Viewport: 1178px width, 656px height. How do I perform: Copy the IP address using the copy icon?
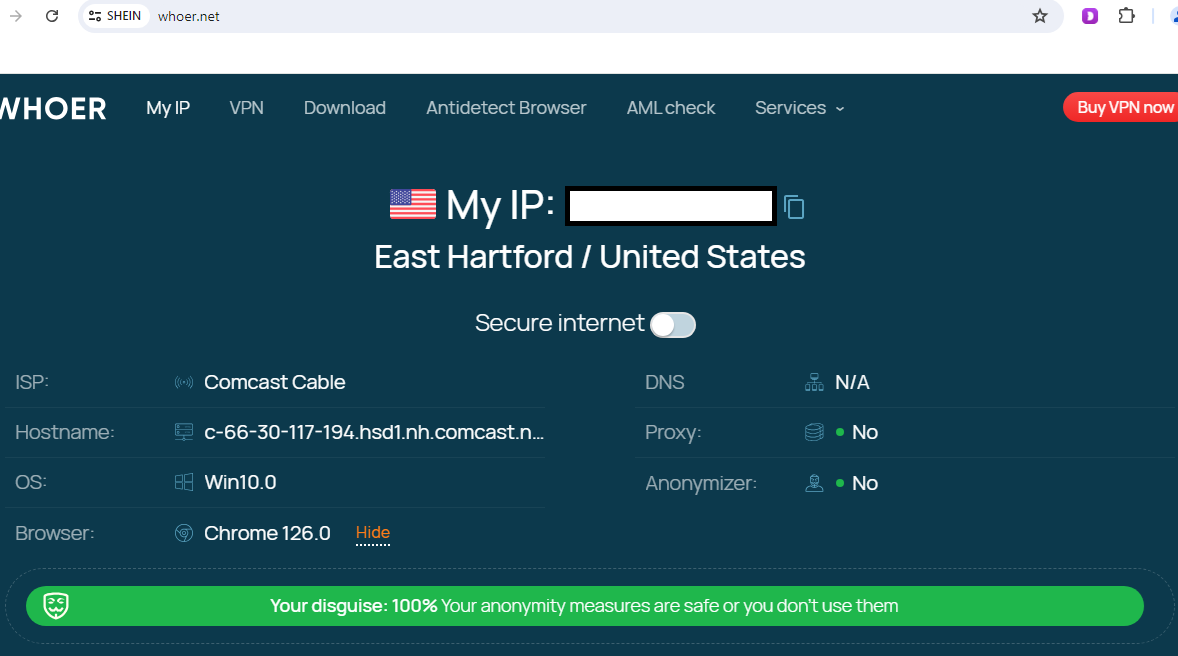794,207
